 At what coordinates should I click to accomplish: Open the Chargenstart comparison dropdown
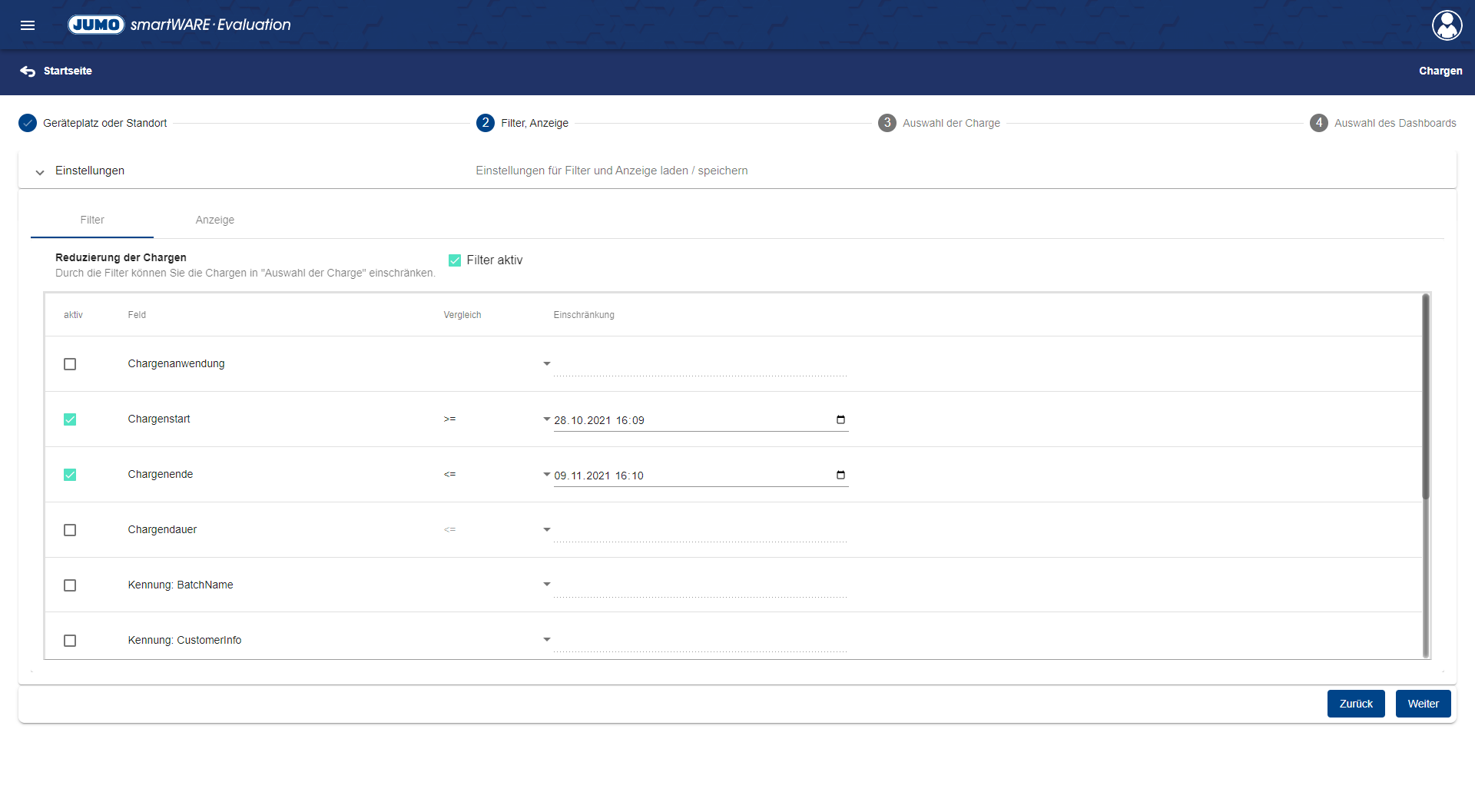546,419
